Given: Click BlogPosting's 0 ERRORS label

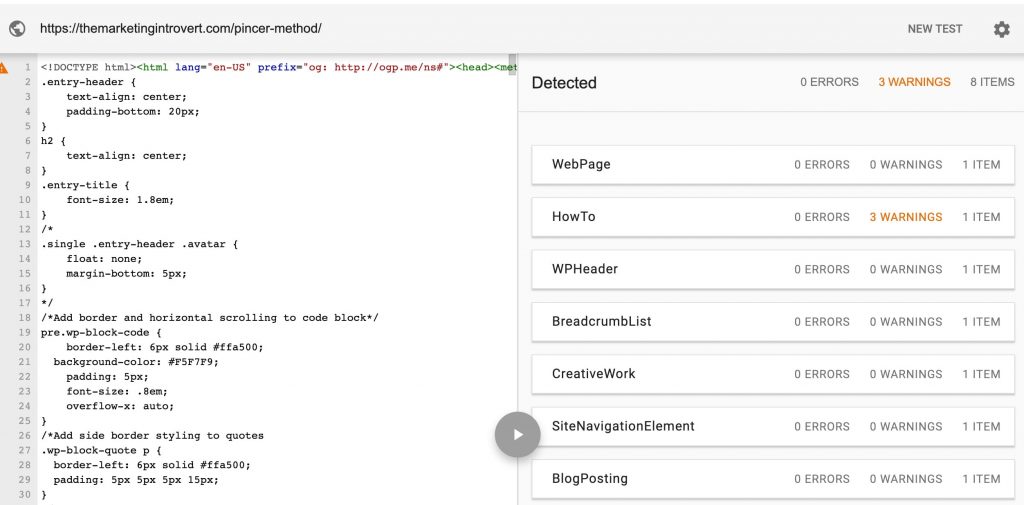Looking at the screenshot, I should click(x=822, y=478).
